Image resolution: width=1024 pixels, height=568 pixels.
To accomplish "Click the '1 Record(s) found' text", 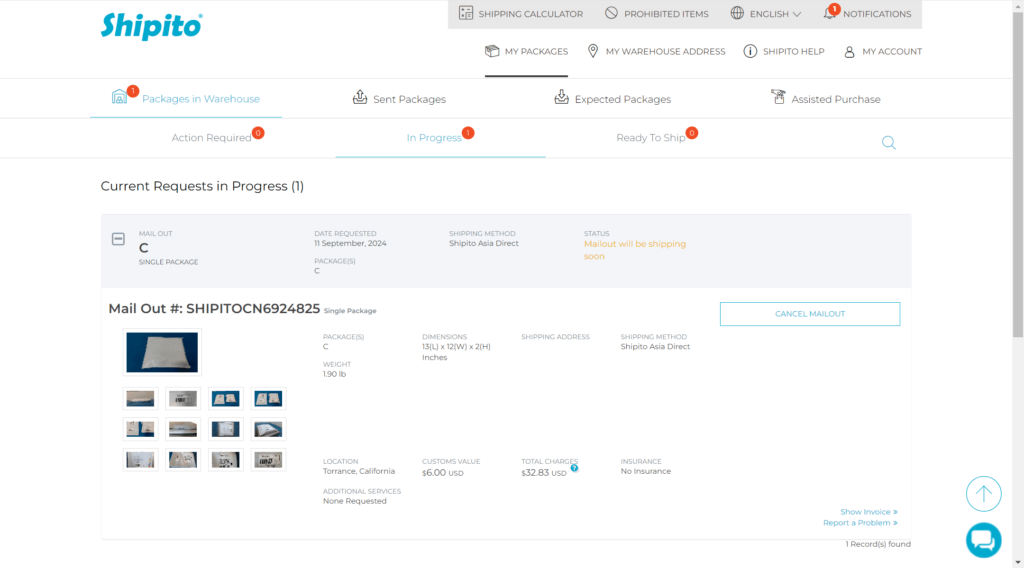I will (878, 544).
